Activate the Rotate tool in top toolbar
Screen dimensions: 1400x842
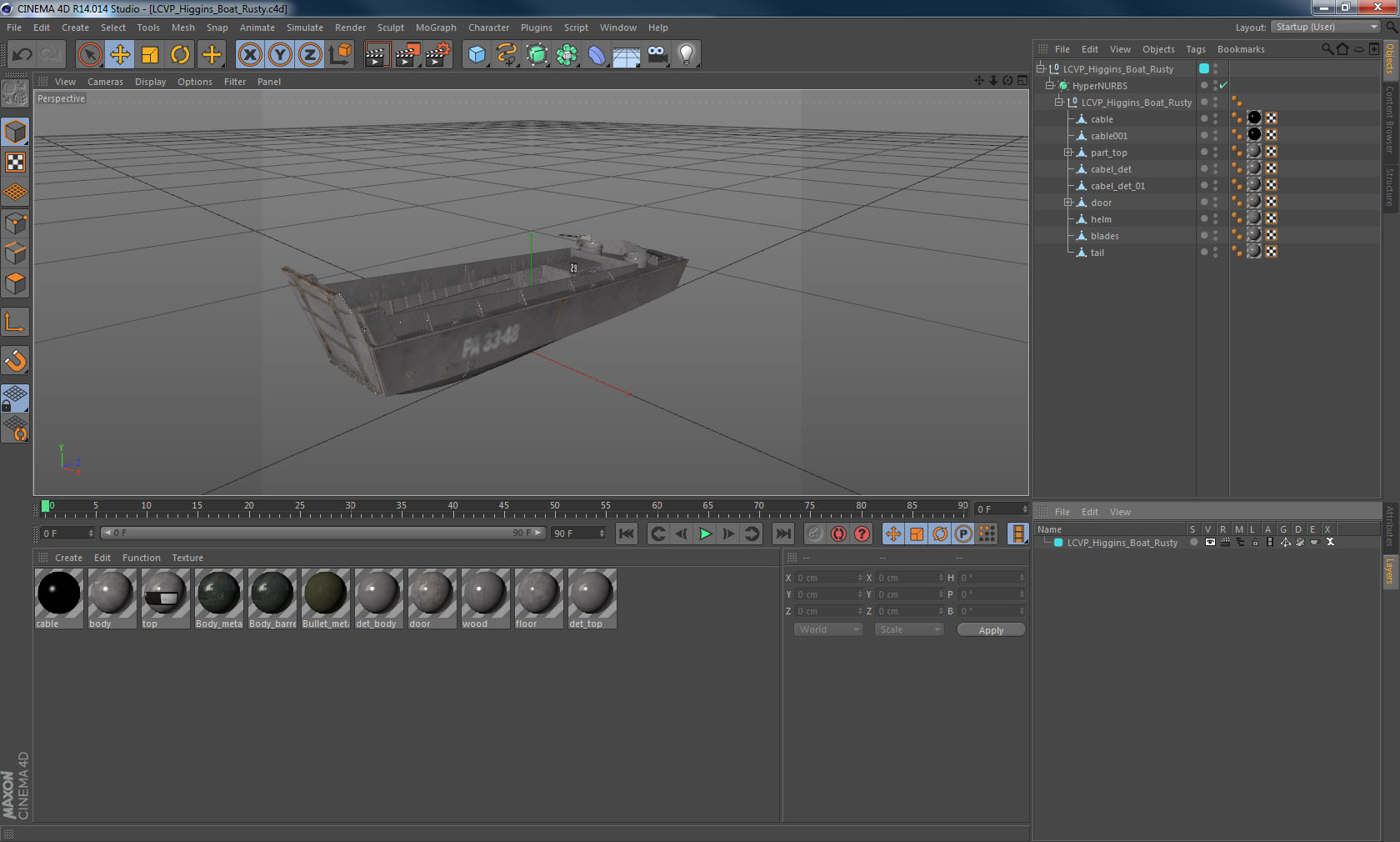coord(180,55)
